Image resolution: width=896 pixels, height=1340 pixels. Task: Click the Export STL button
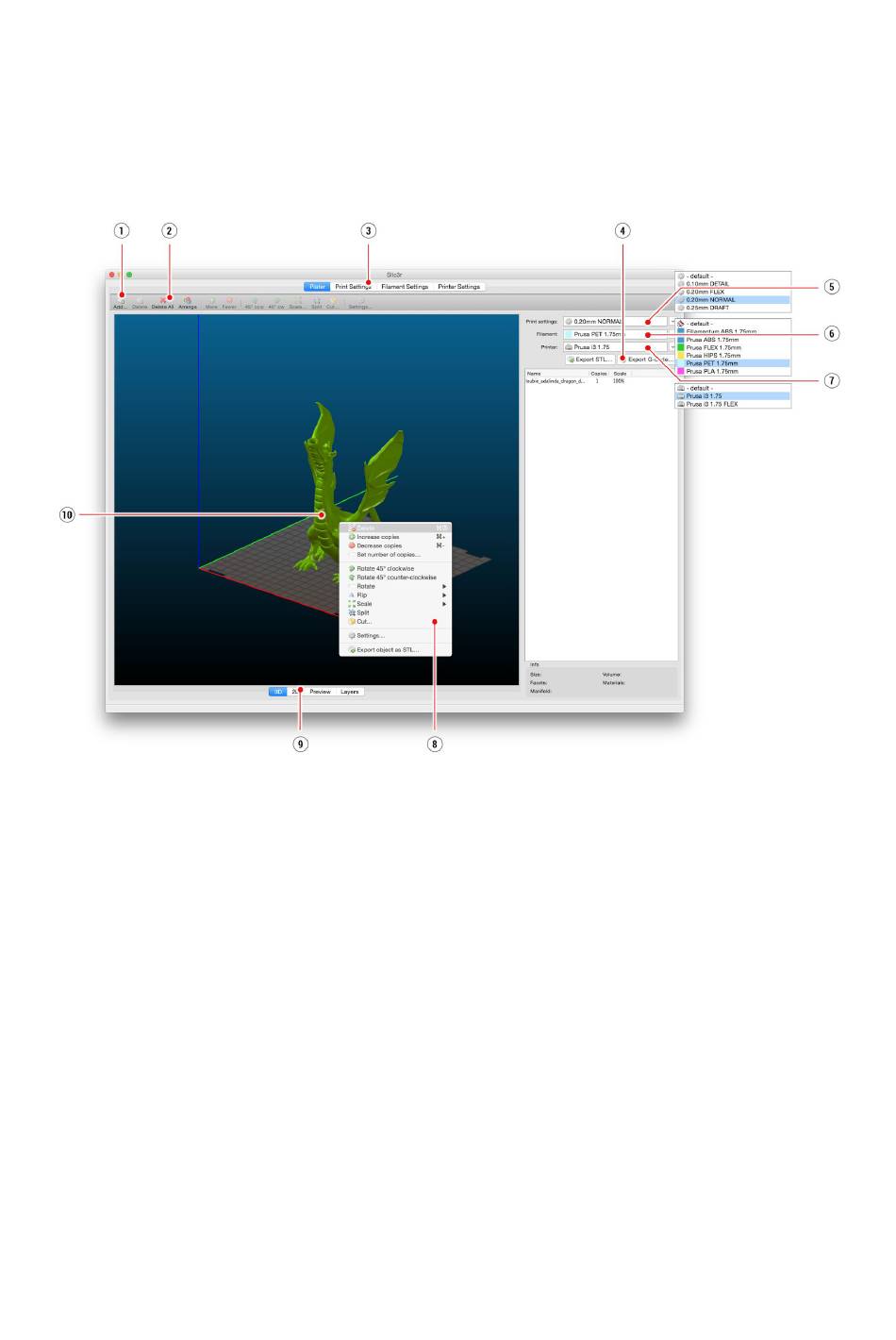(x=590, y=360)
